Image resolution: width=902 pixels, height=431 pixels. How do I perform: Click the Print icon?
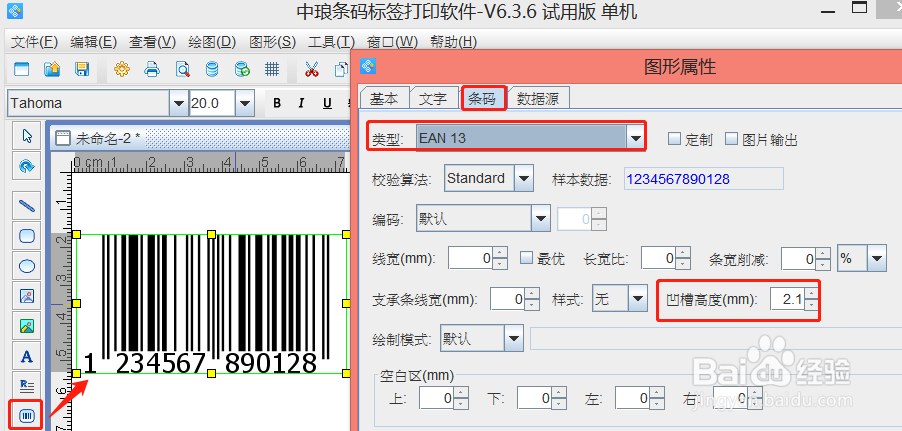click(x=152, y=70)
